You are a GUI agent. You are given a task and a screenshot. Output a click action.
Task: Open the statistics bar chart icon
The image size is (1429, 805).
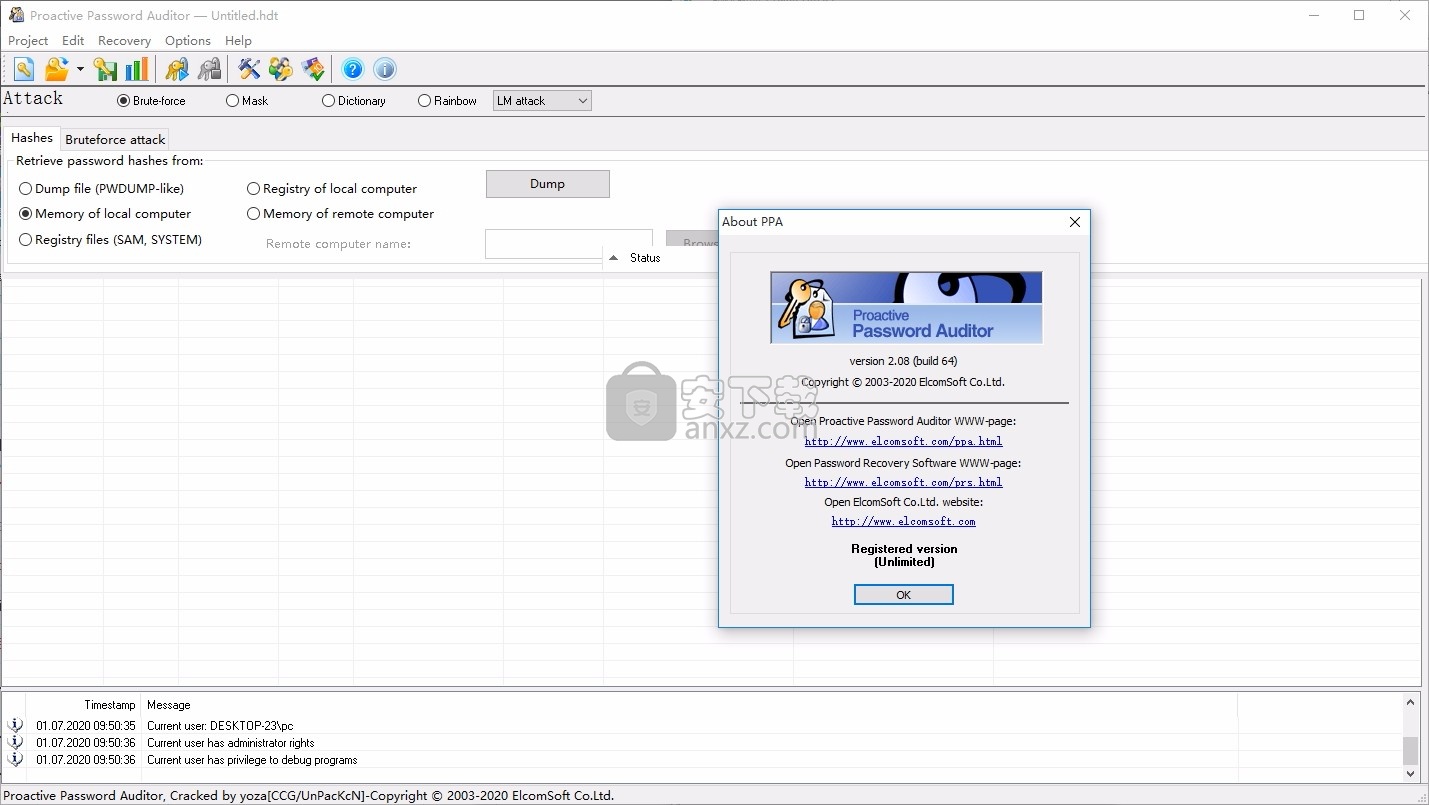(x=137, y=69)
